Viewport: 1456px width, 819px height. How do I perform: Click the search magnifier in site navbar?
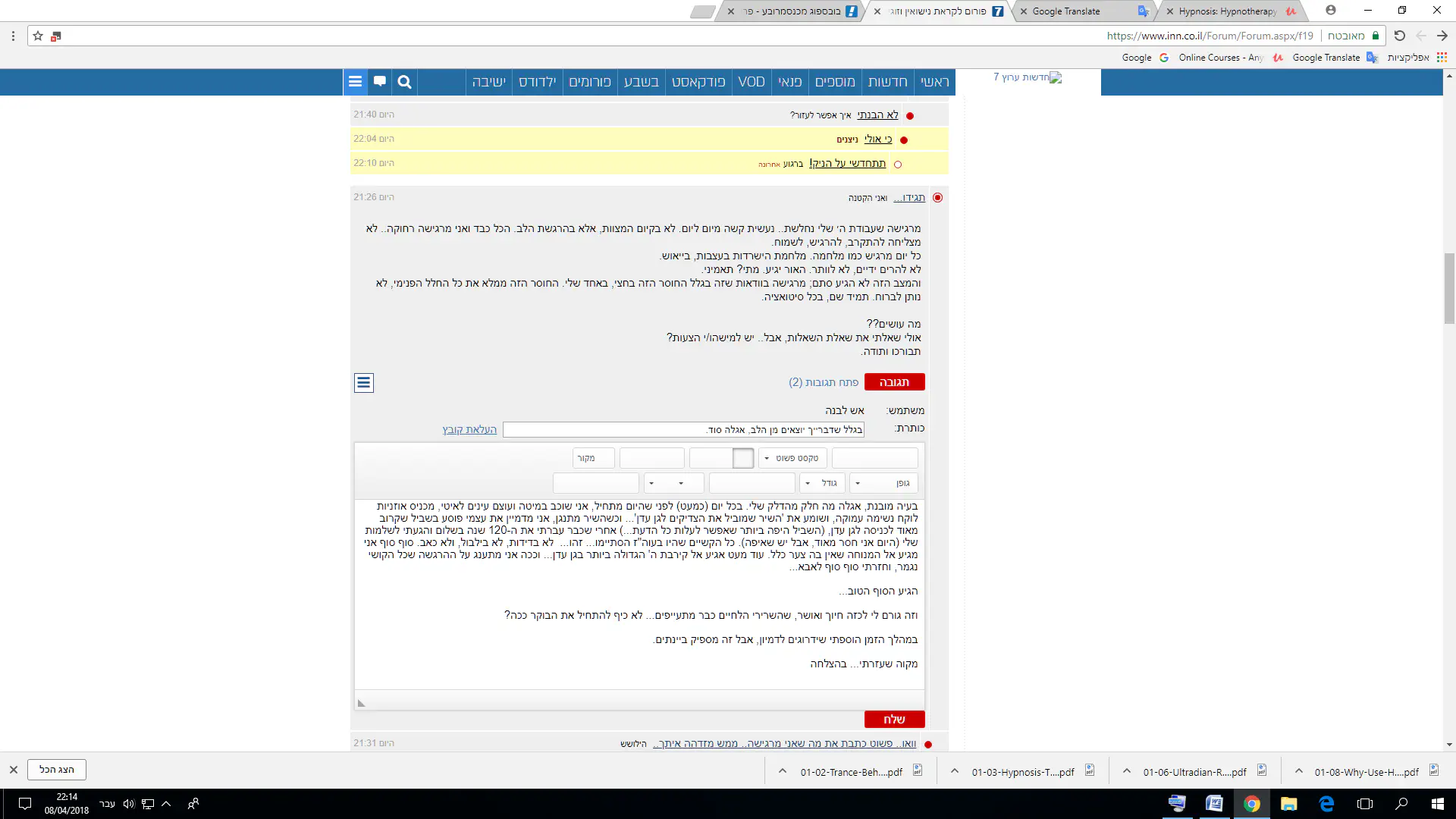point(404,82)
